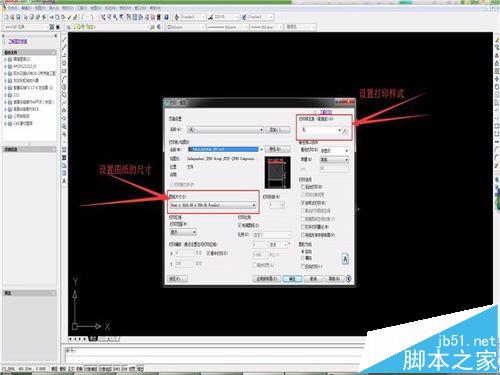Open the Page setup name dropdown

coord(225,130)
